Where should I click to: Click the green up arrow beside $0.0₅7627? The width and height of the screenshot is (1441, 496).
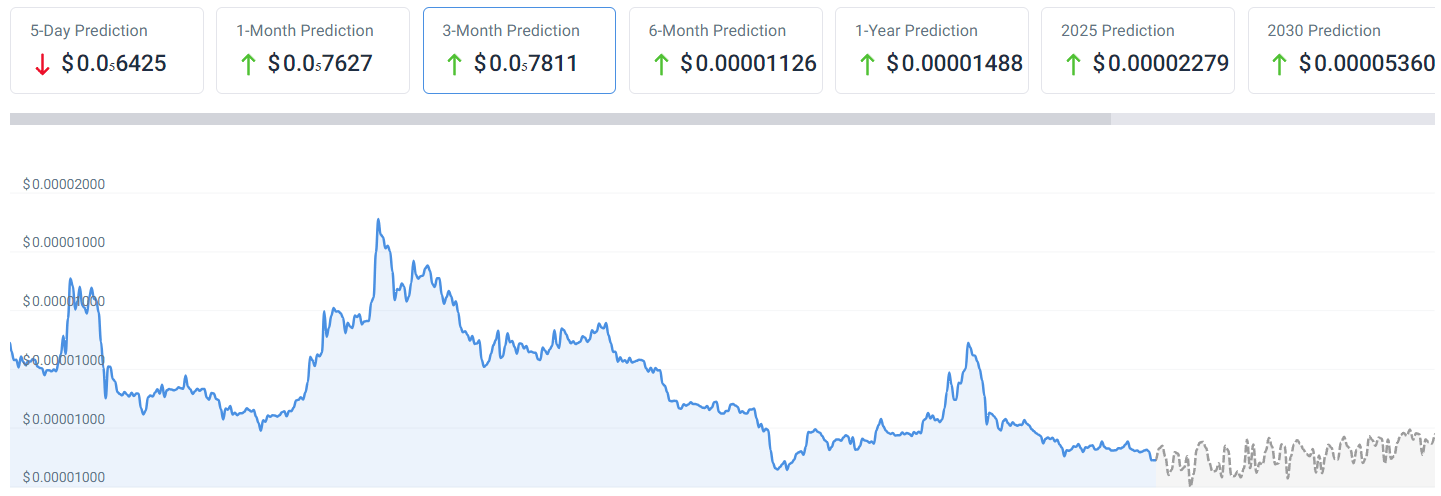click(248, 65)
